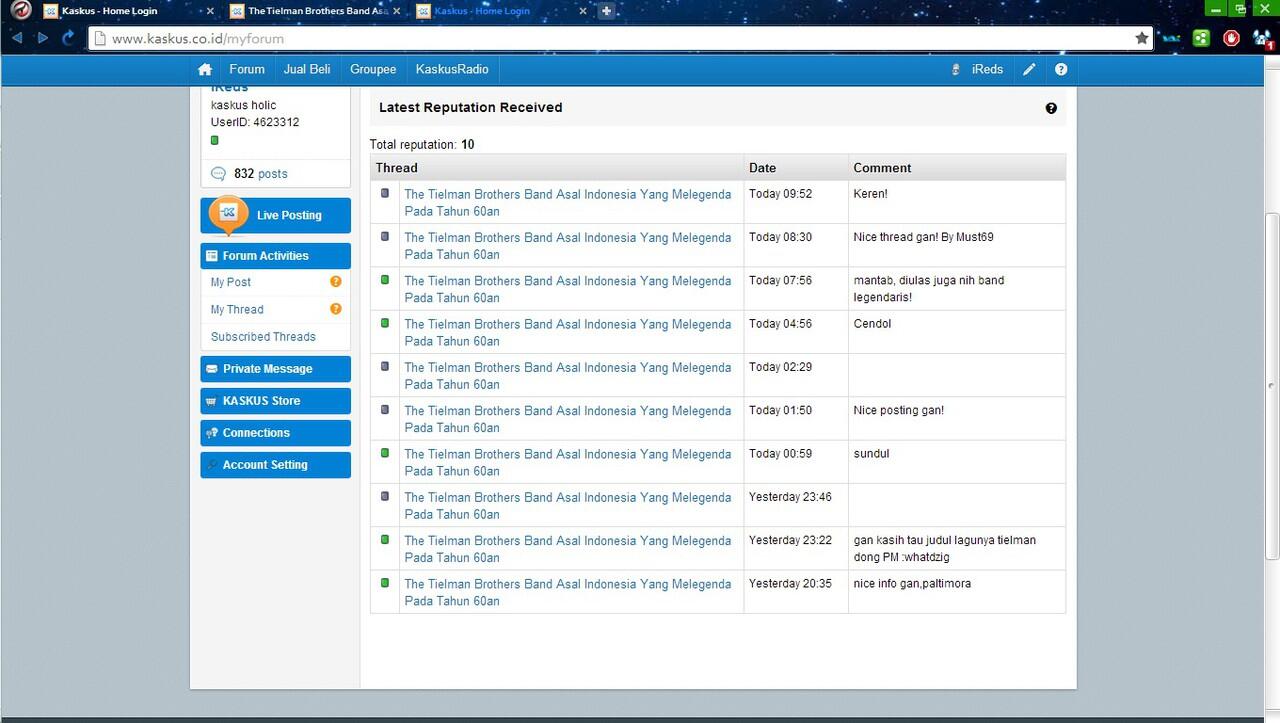Open Subscribed Threads link
The width and height of the screenshot is (1280, 723).
click(x=263, y=337)
